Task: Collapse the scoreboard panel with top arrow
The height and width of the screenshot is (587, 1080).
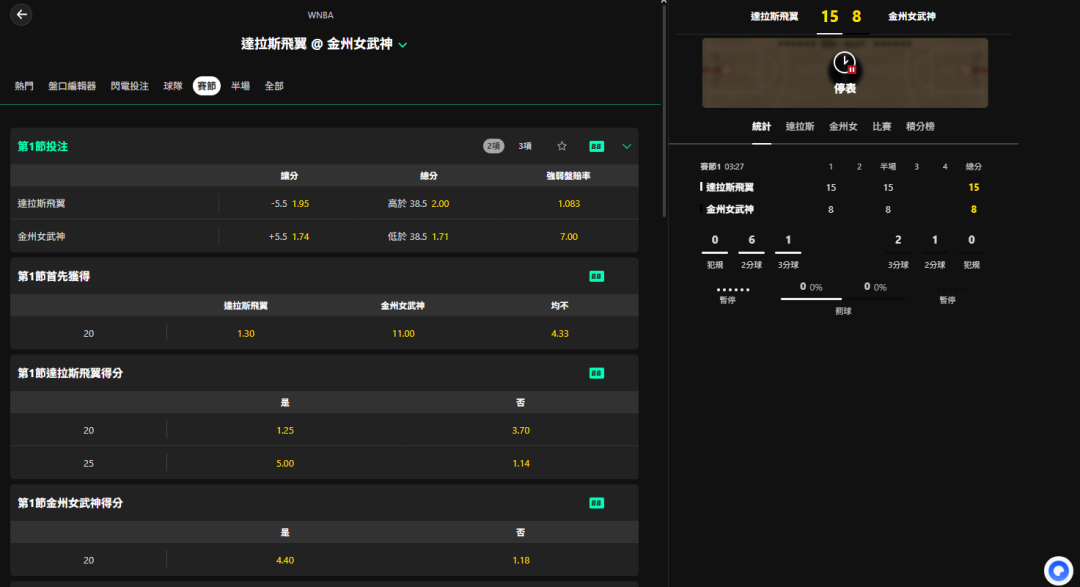Action: pos(663,2)
